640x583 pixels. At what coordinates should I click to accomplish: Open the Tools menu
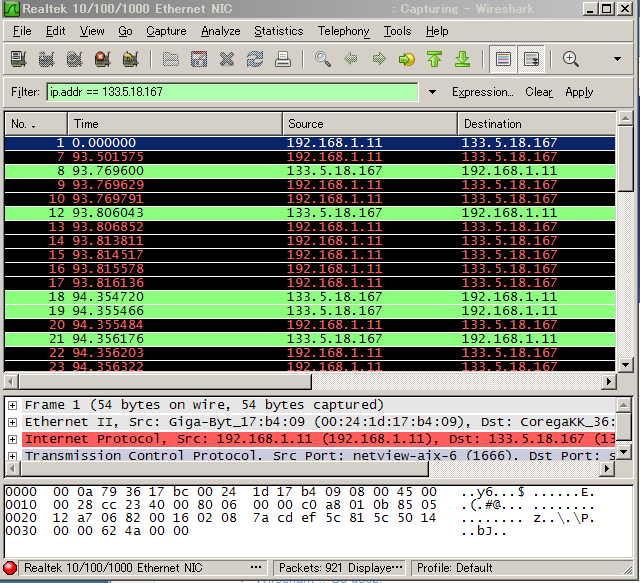397,31
